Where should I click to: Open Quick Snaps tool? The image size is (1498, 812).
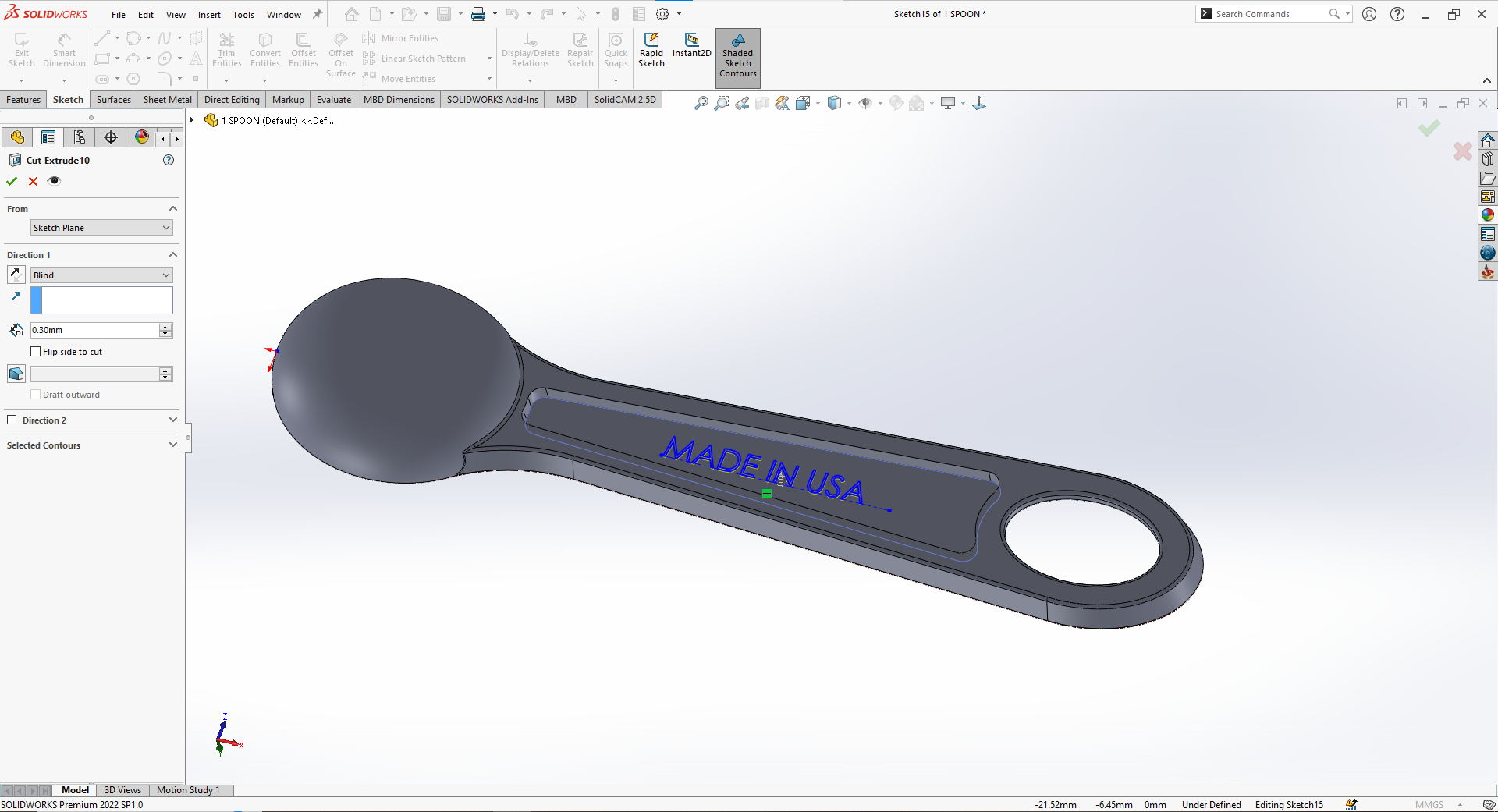pos(616,50)
